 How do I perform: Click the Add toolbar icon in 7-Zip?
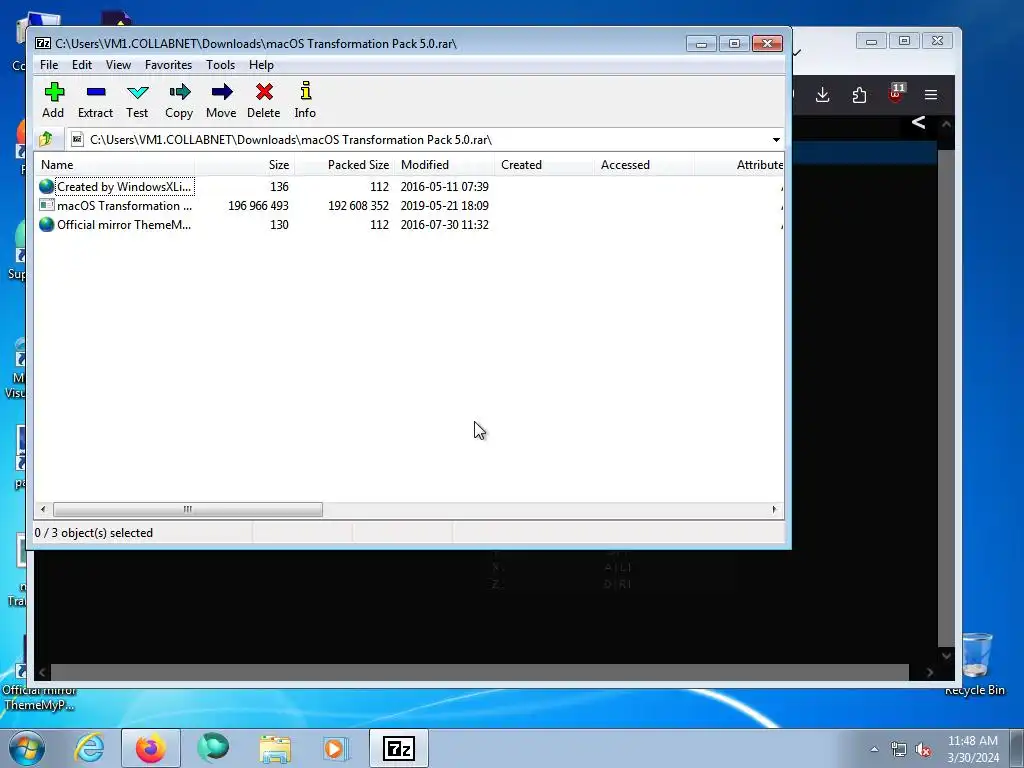(54, 92)
